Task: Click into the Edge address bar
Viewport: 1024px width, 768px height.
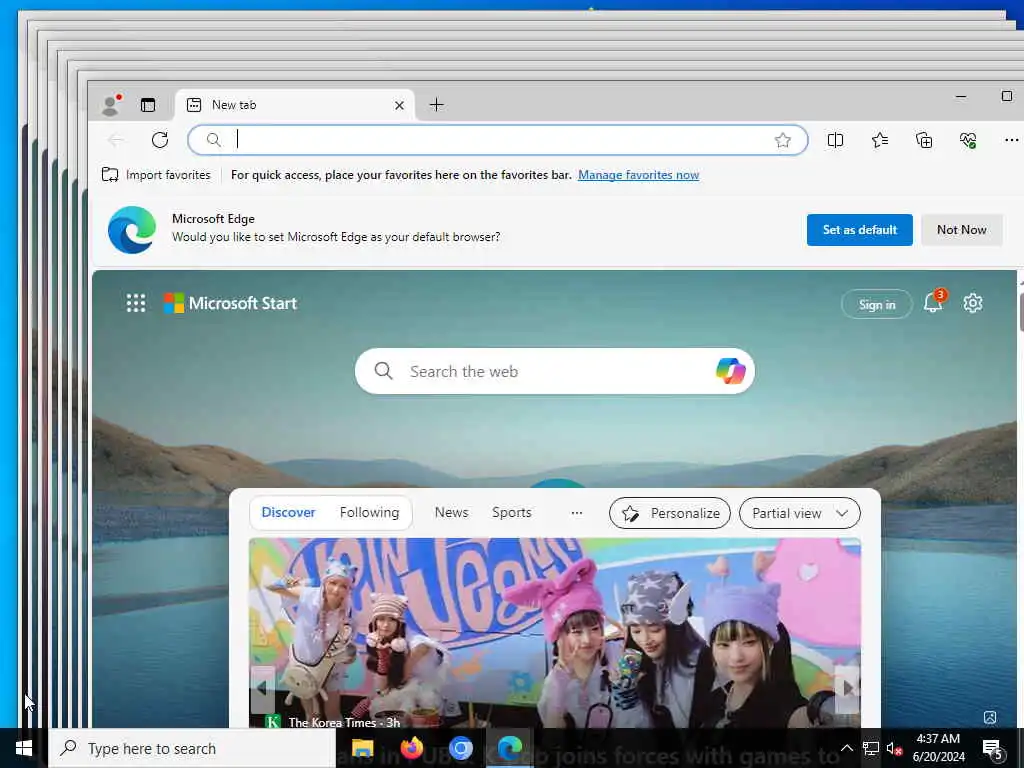Action: point(498,140)
